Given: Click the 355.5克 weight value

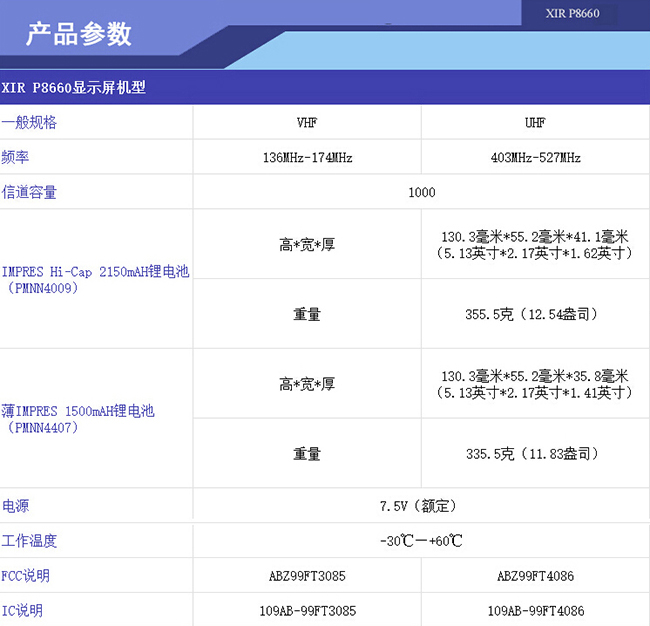Looking at the screenshot, I should click(532, 314).
